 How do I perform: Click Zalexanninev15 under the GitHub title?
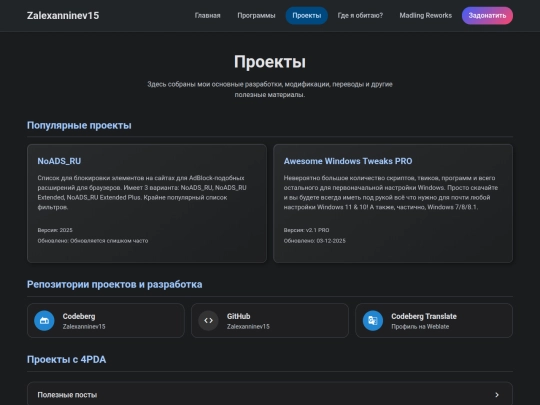pyautogui.click(x=248, y=326)
